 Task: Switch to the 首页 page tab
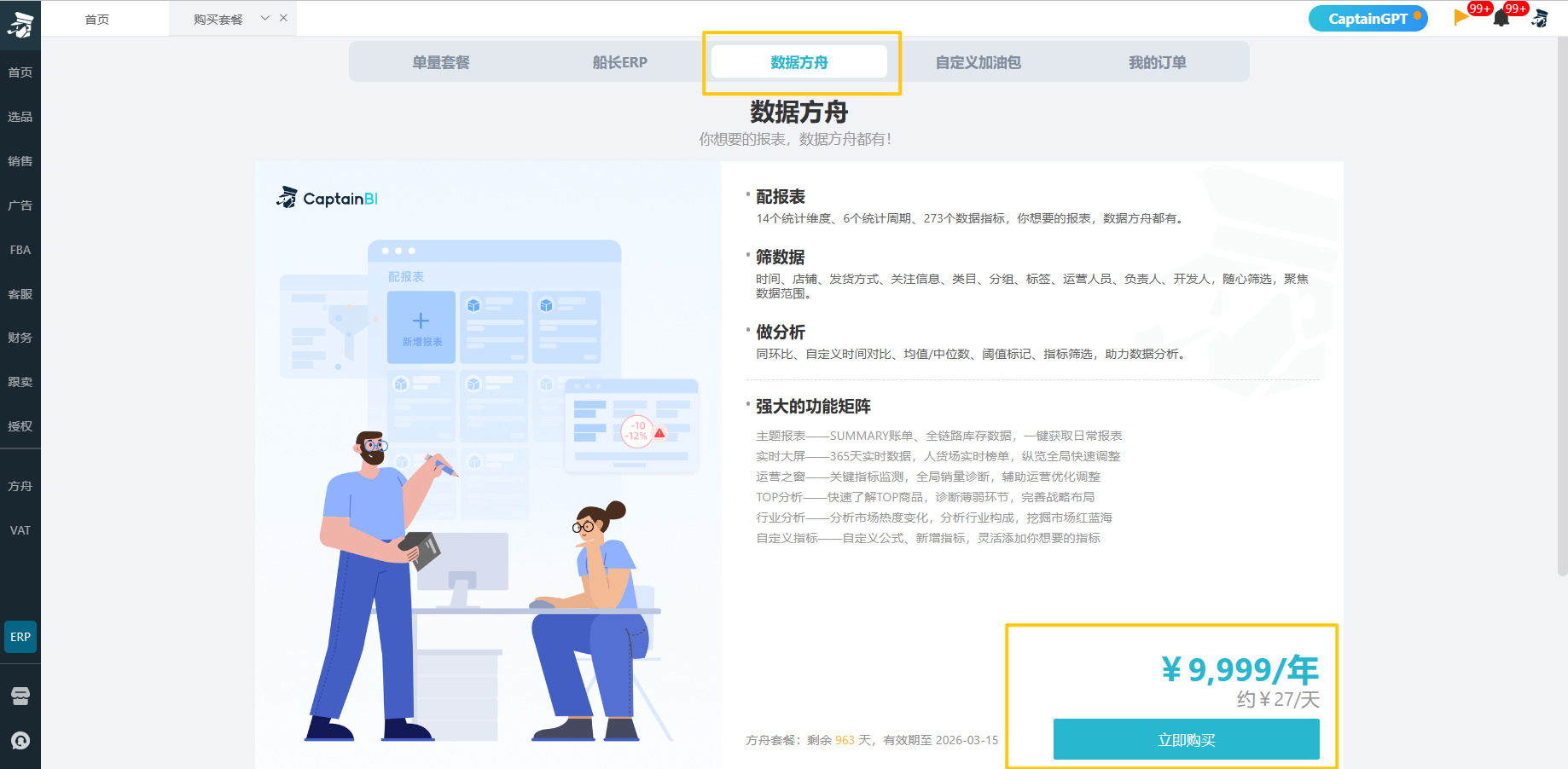coord(97,19)
